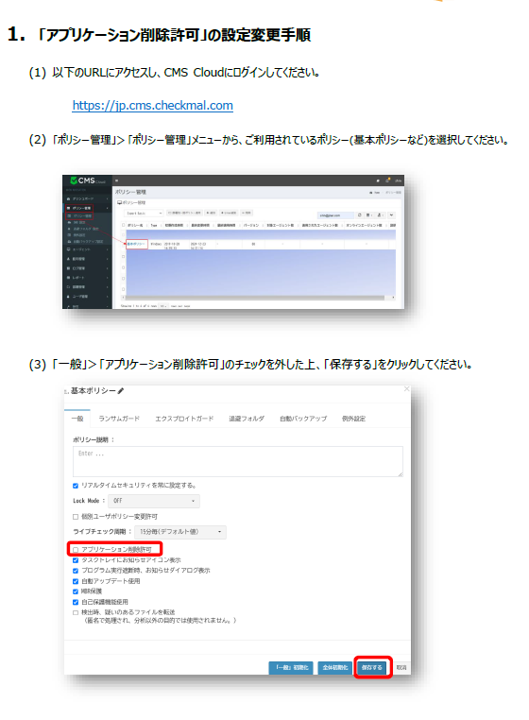Toggle リアルタイムセキュリティ checkbox

[x=75, y=485]
